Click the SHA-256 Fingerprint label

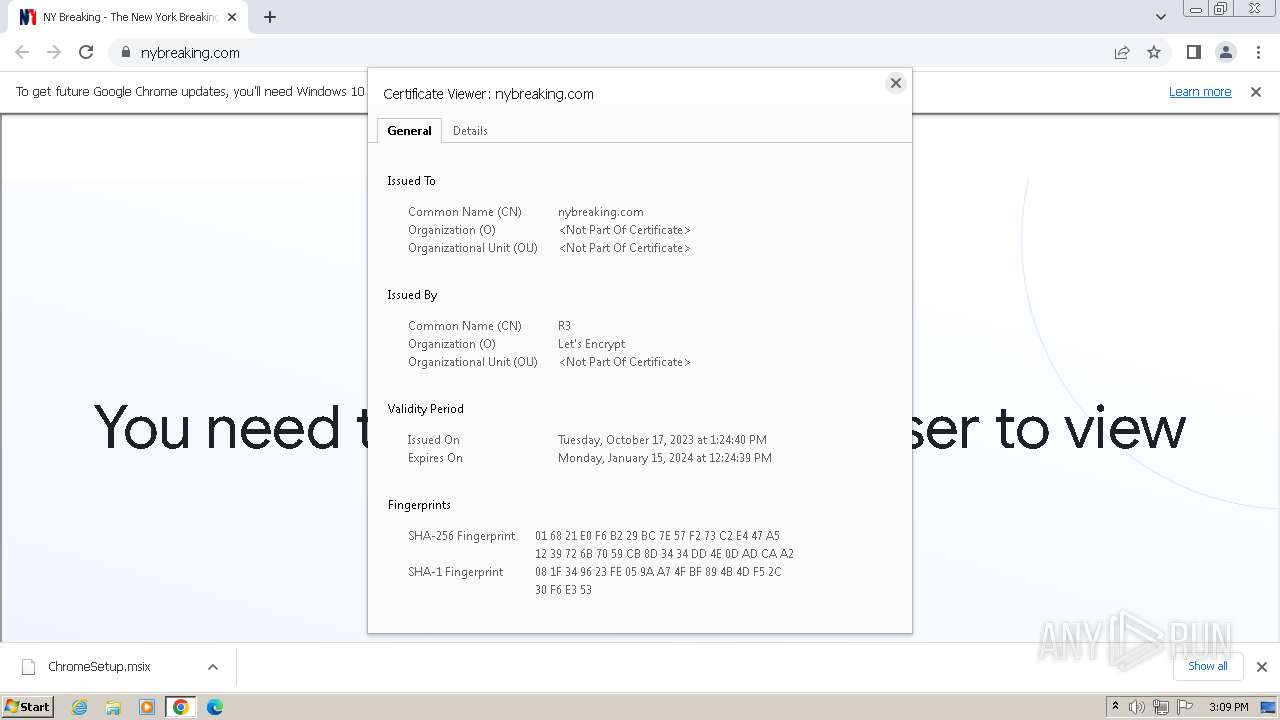pyautogui.click(x=462, y=536)
